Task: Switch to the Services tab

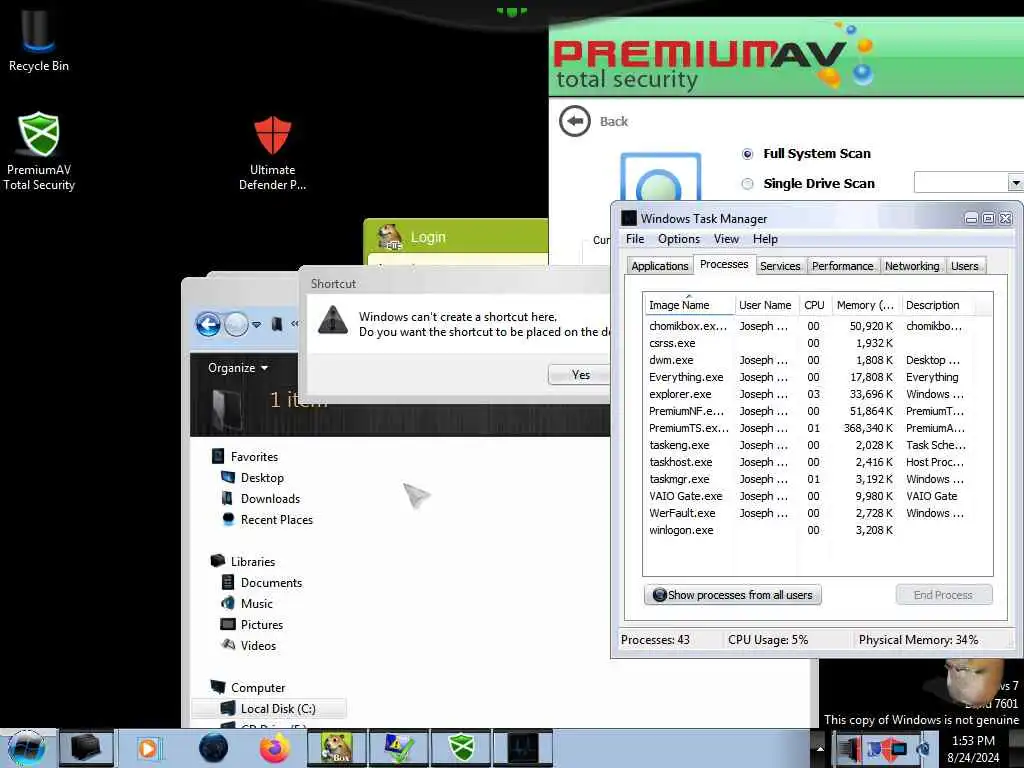Action: 780,266
